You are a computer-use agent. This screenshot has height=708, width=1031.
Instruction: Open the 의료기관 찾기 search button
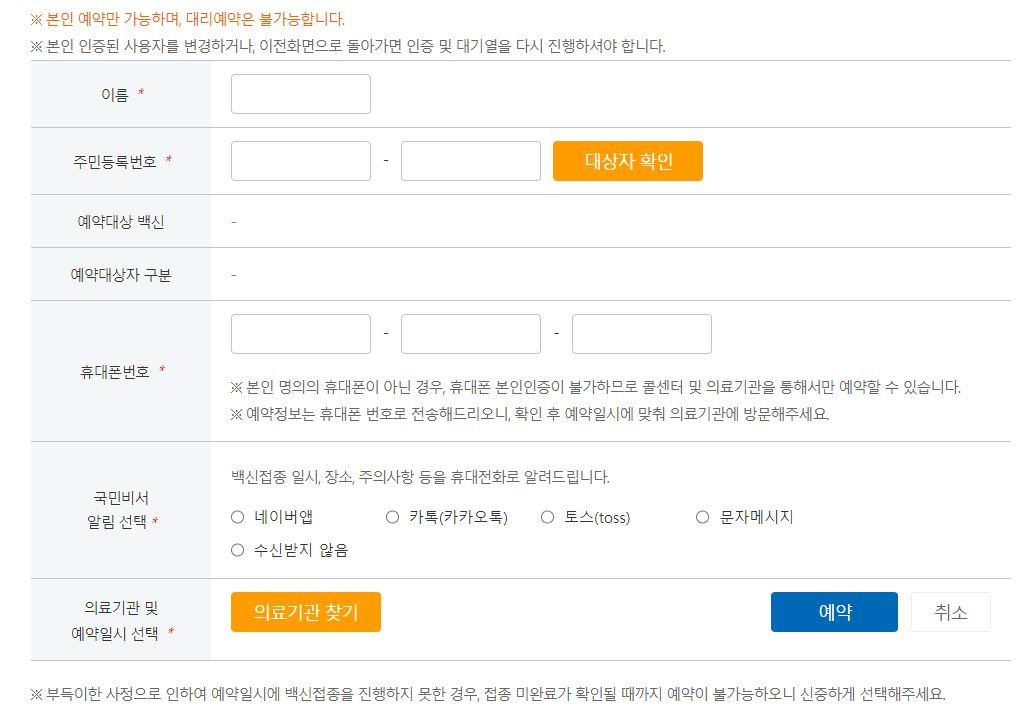tap(306, 612)
